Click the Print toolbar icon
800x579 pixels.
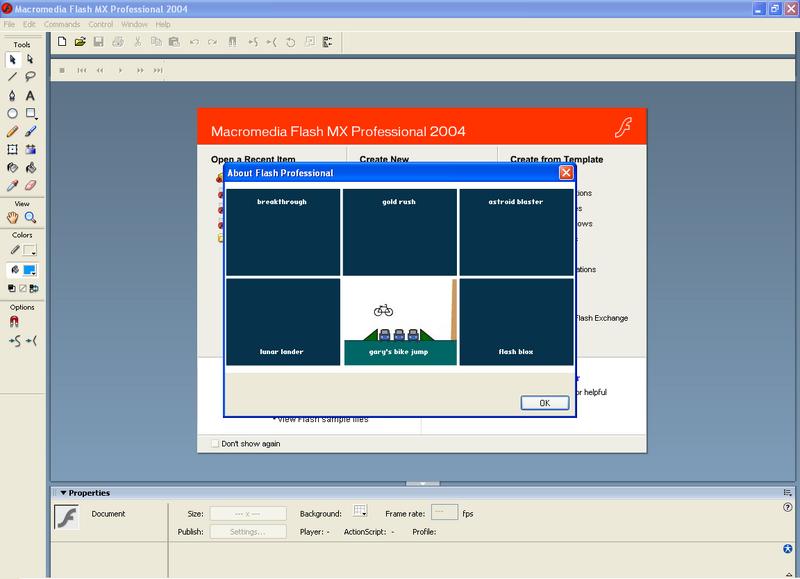118,42
